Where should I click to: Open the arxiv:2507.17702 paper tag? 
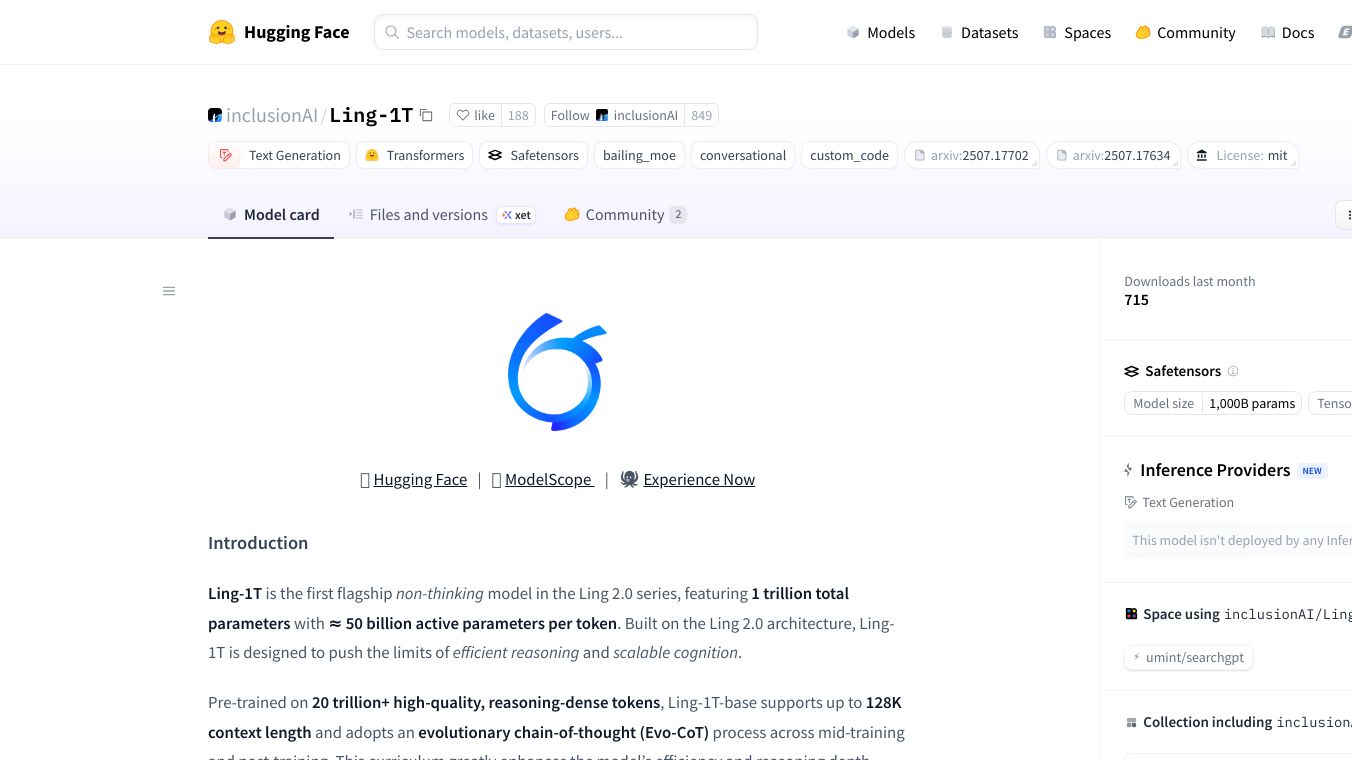coord(971,155)
